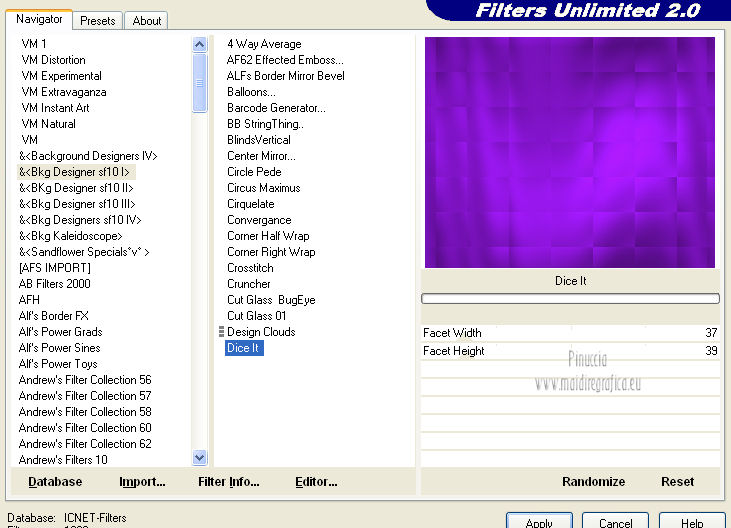Click the Database button
Screen dimensions: 731x528
55,481
